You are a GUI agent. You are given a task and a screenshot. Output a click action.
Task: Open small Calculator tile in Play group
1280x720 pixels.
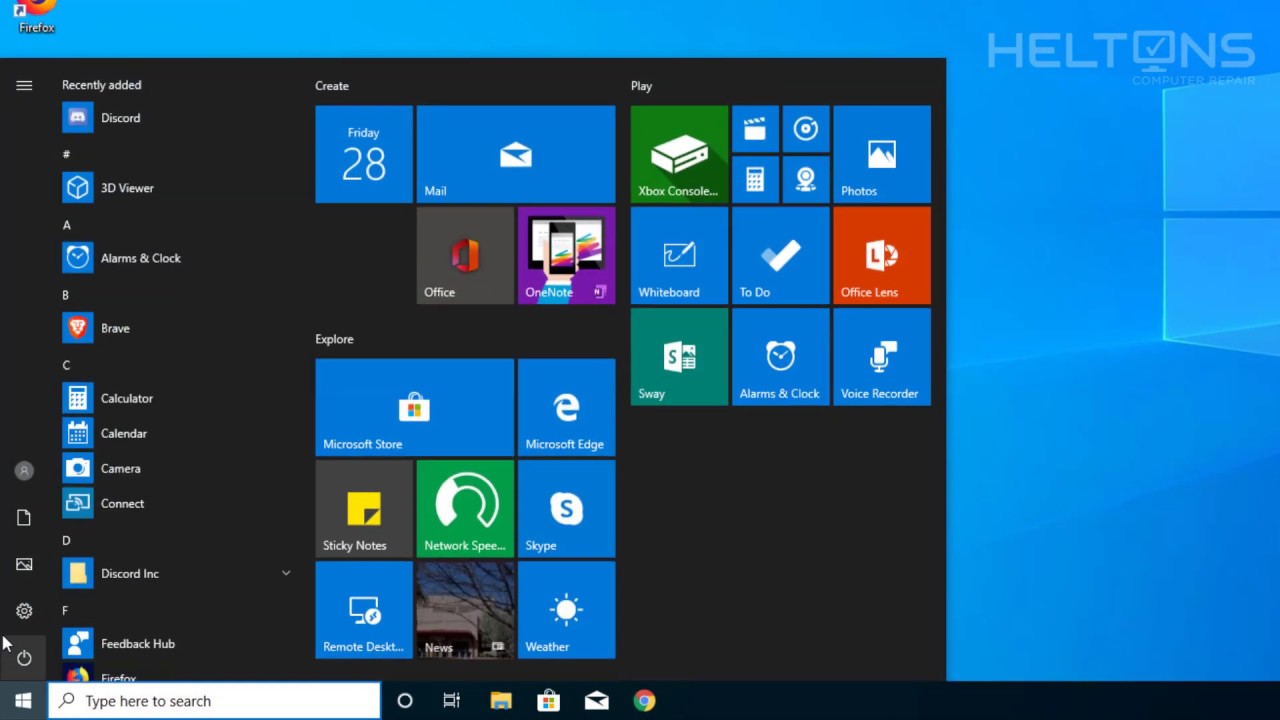pos(755,180)
